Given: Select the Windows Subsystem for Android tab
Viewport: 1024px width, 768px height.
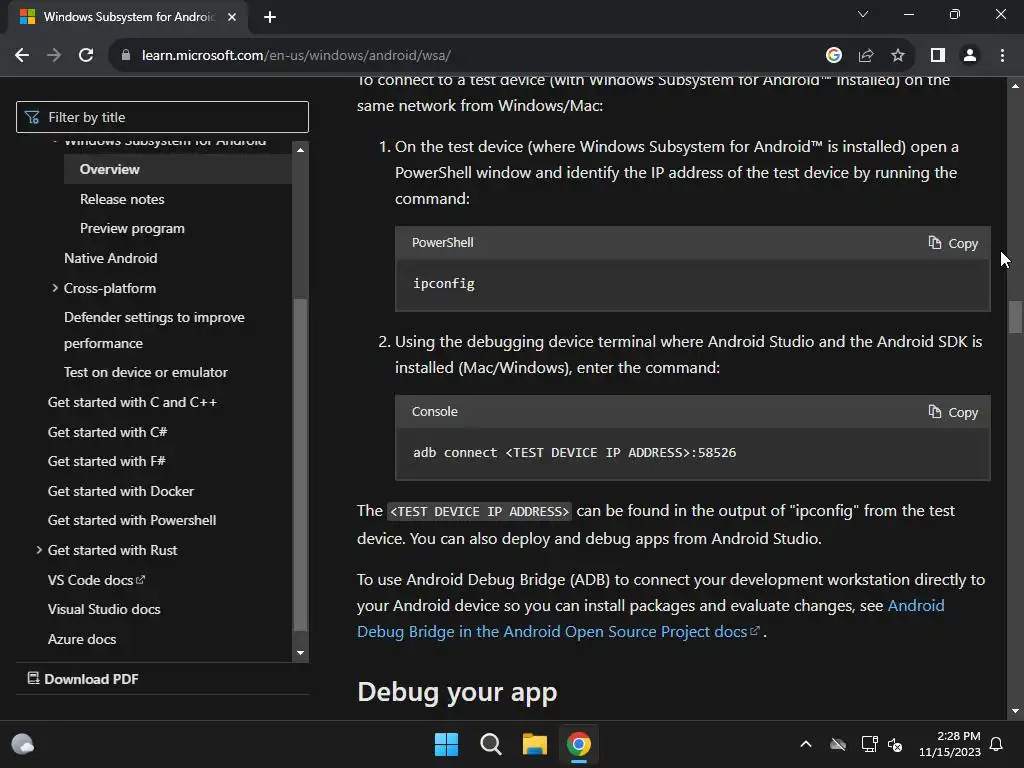Looking at the screenshot, I should coord(128,17).
